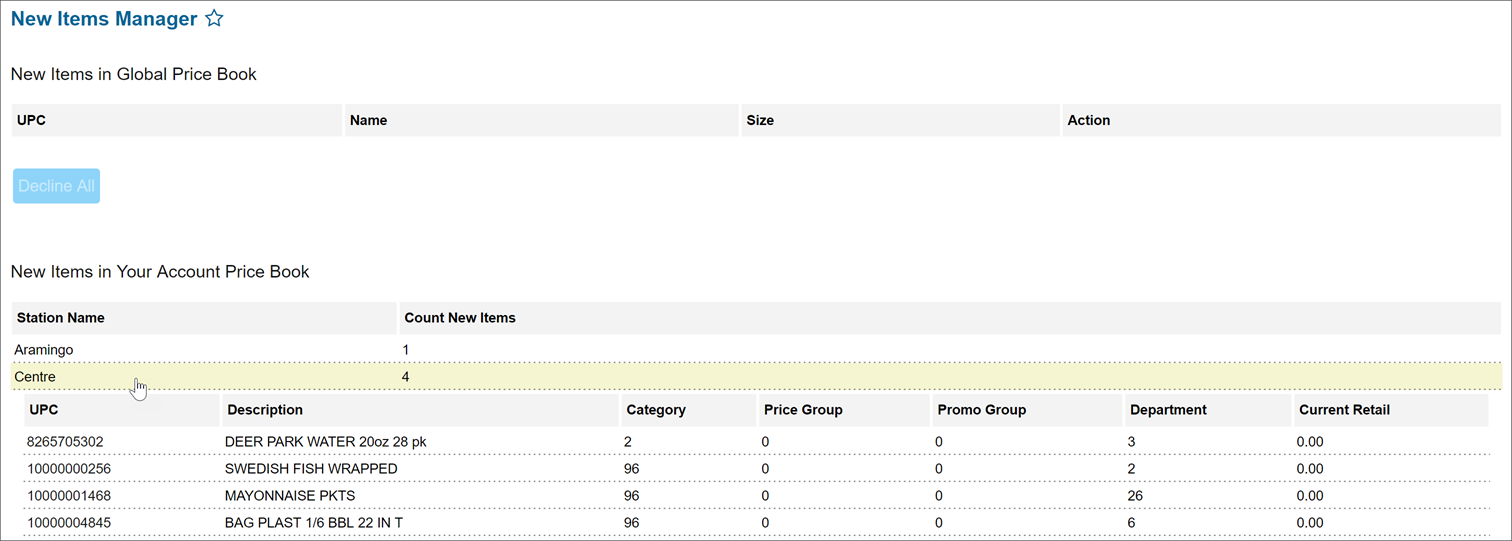Click the Category column header
This screenshot has height=541, width=1512.
click(656, 410)
